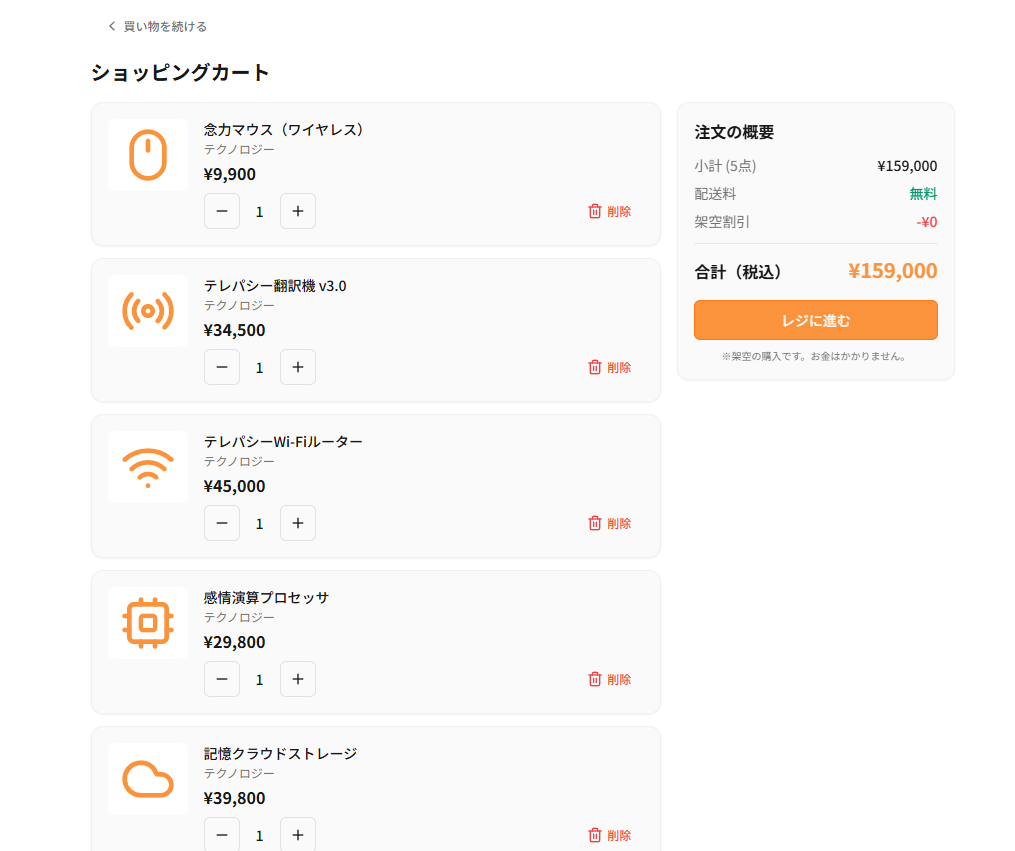Decrease quantity of テレパシー翻訳機 v3.0
This screenshot has height=851, width=1015.
point(221,367)
